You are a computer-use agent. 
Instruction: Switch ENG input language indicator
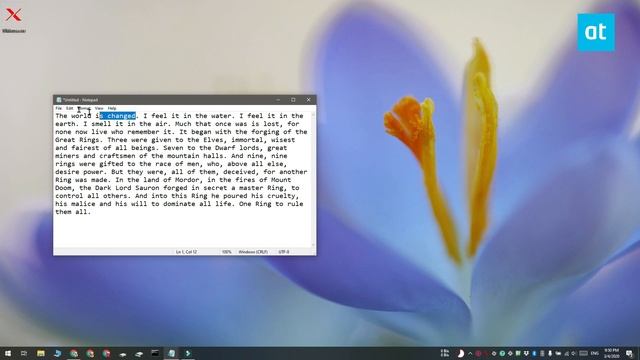(x=595, y=353)
